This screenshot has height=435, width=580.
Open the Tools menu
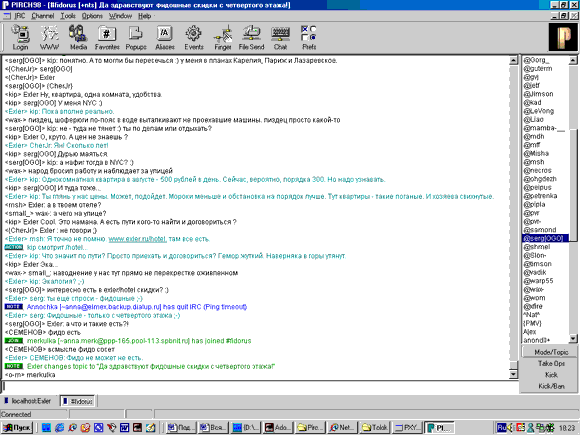click(68, 16)
